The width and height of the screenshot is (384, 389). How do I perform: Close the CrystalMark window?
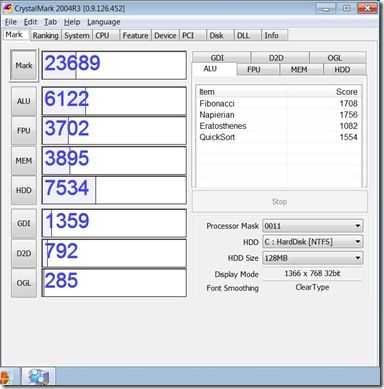[x=367, y=8]
